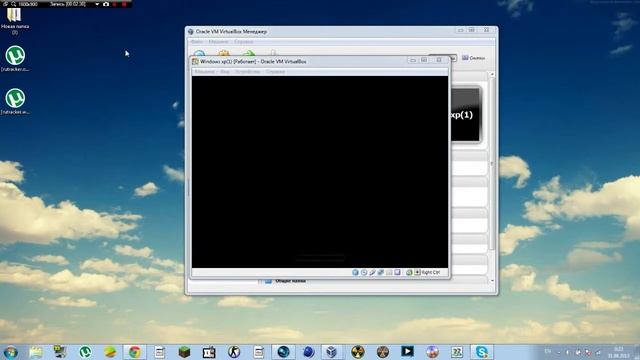The image size is (640, 360).
Task: Open uTorrent from the taskbar
Action: pos(85,352)
